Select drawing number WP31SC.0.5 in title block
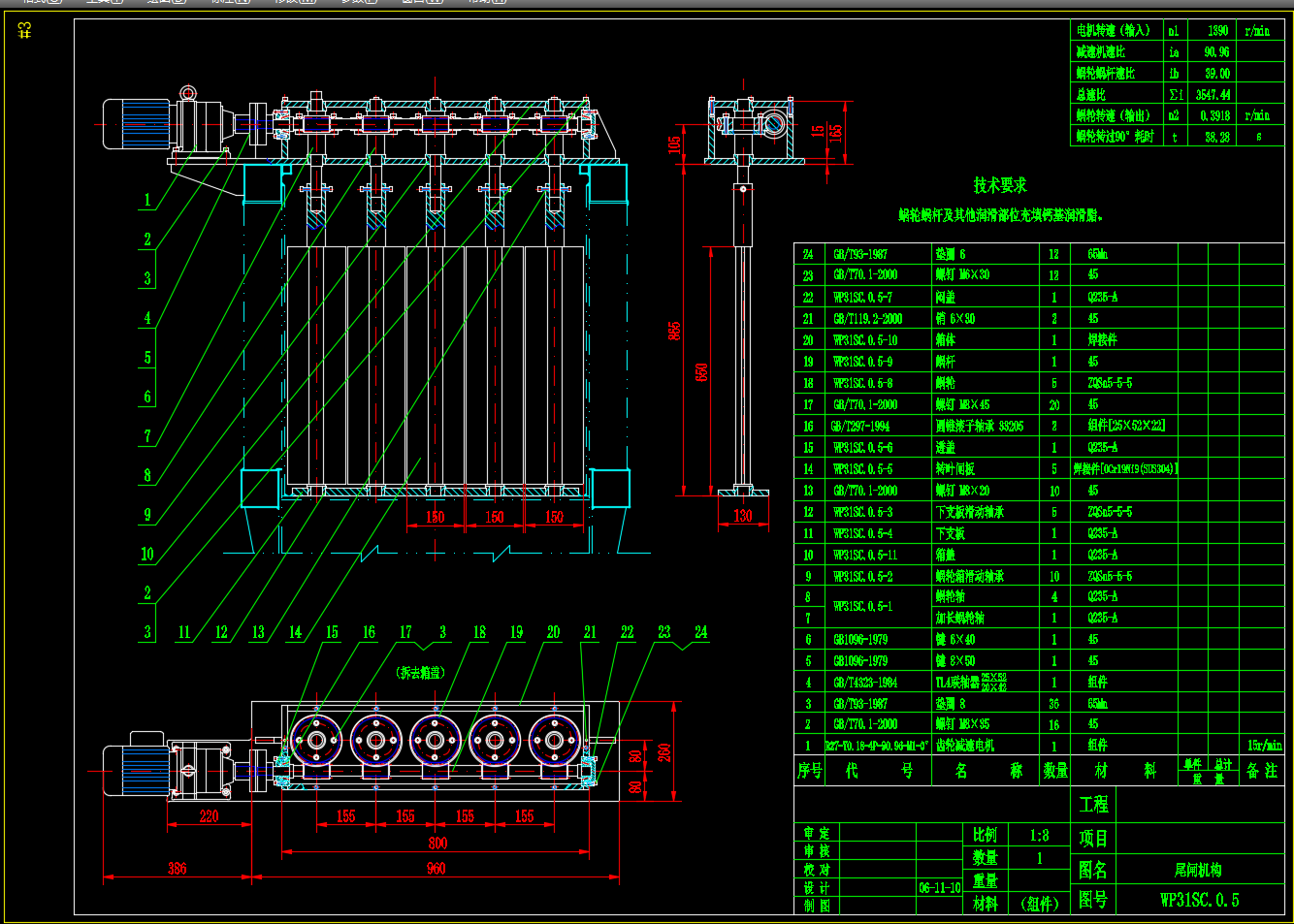This screenshot has width=1294, height=924. tap(1199, 900)
